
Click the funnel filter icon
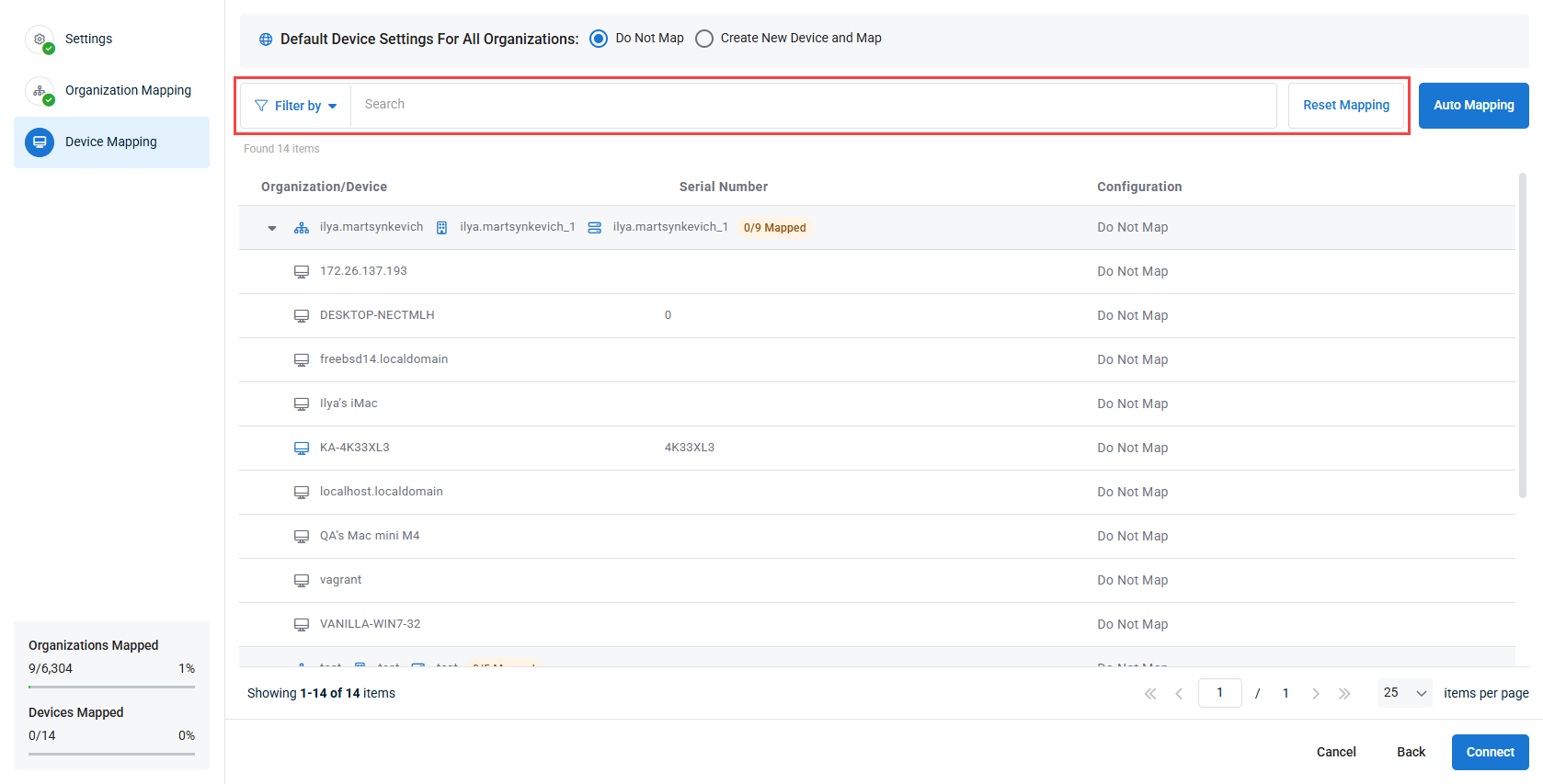click(x=261, y=106)
